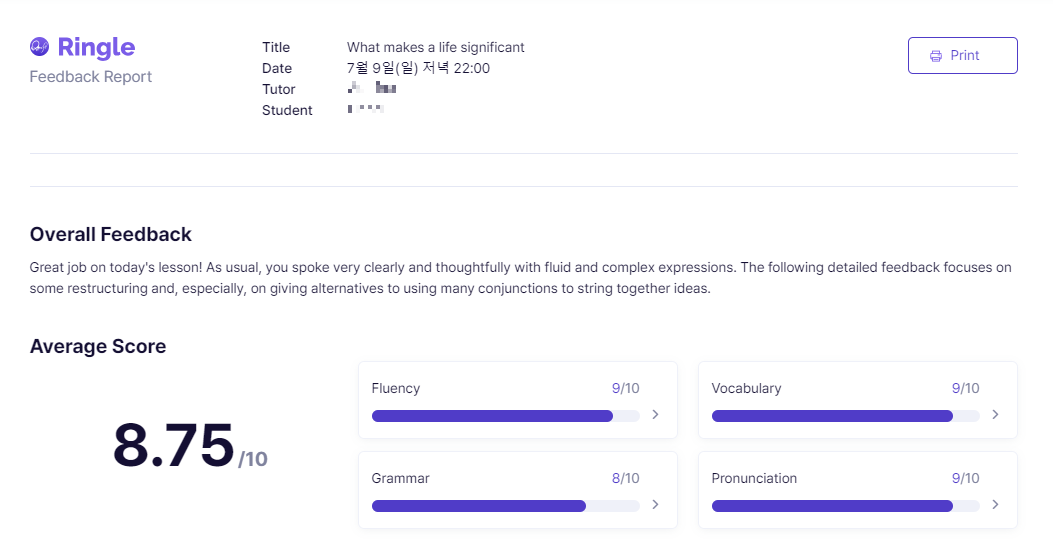Open Fluency details via chevron arrow
Image resolution: width=1053 pixels, height=545 pixels.
(x=655, y=415)
